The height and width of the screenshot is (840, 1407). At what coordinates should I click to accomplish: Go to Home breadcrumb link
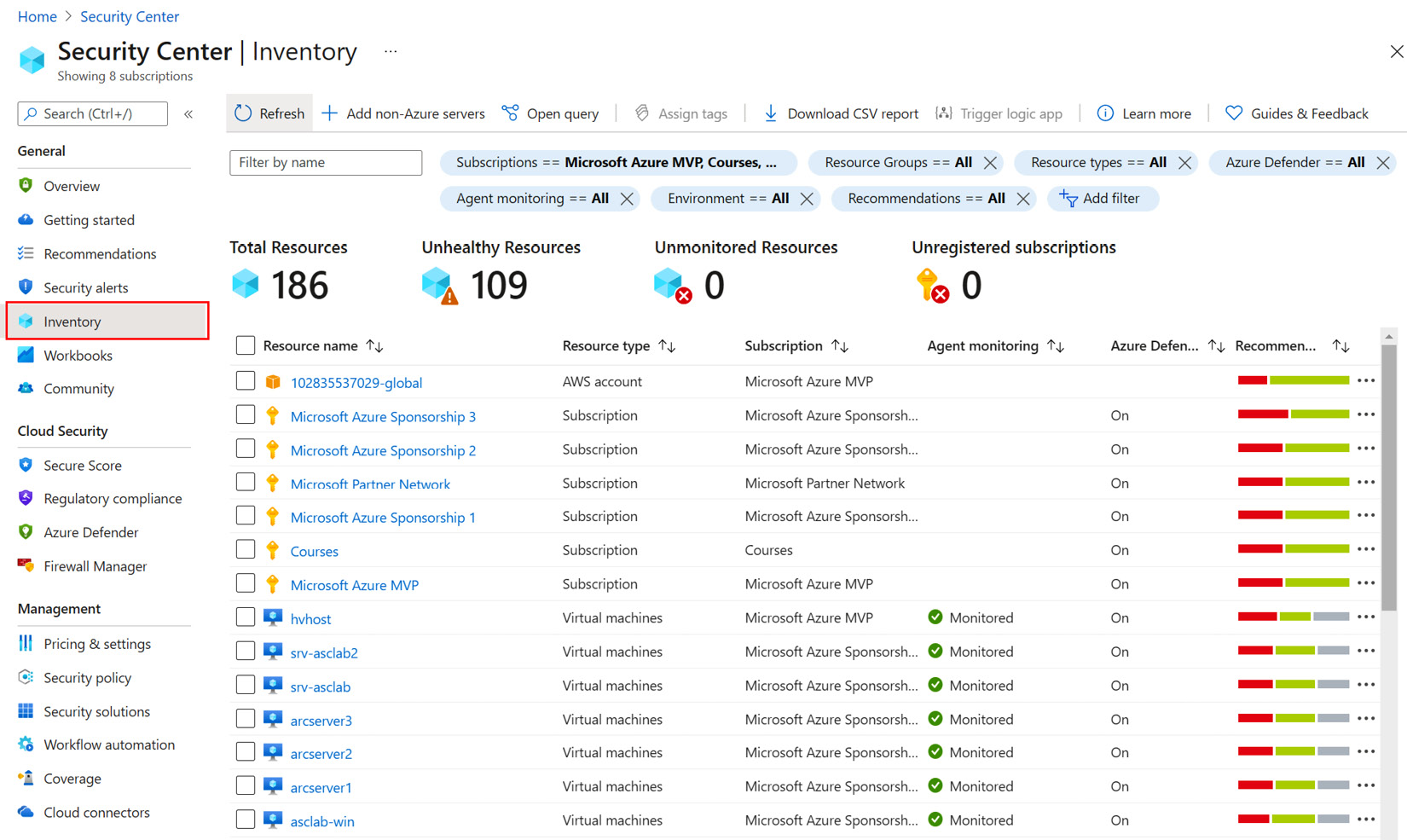(37, 16)
